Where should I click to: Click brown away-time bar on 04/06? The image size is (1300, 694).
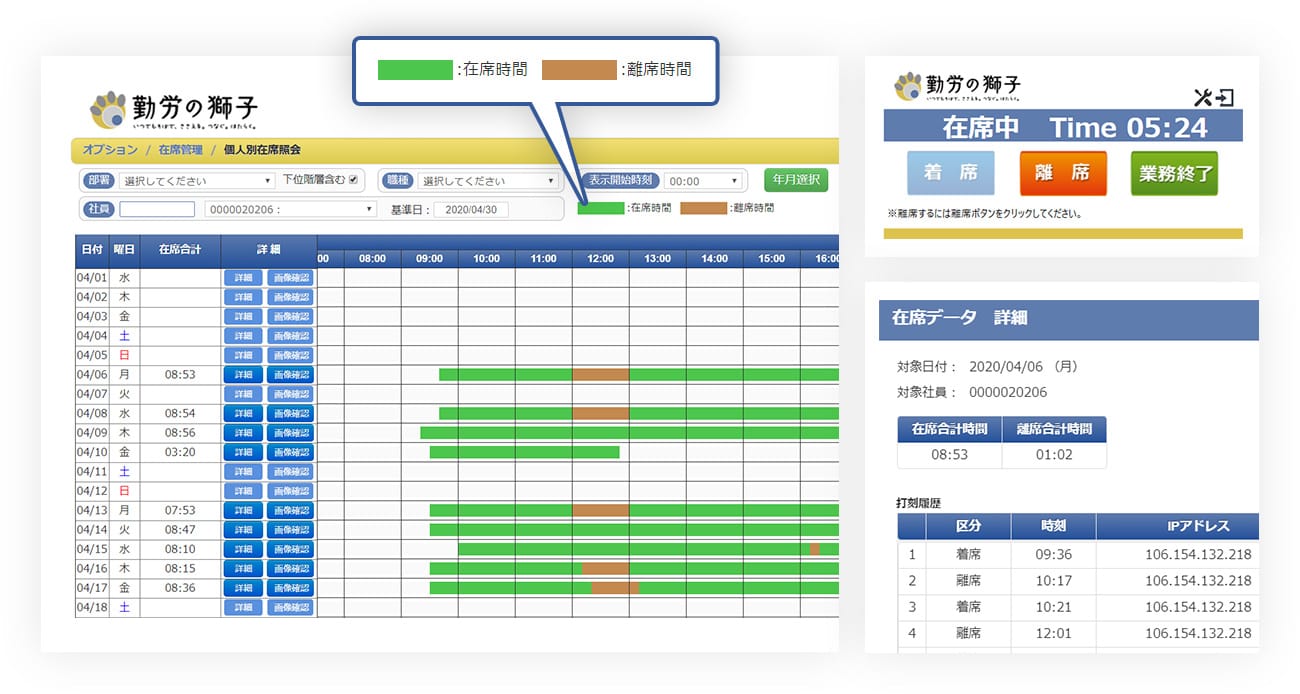(x=600, y=375)
